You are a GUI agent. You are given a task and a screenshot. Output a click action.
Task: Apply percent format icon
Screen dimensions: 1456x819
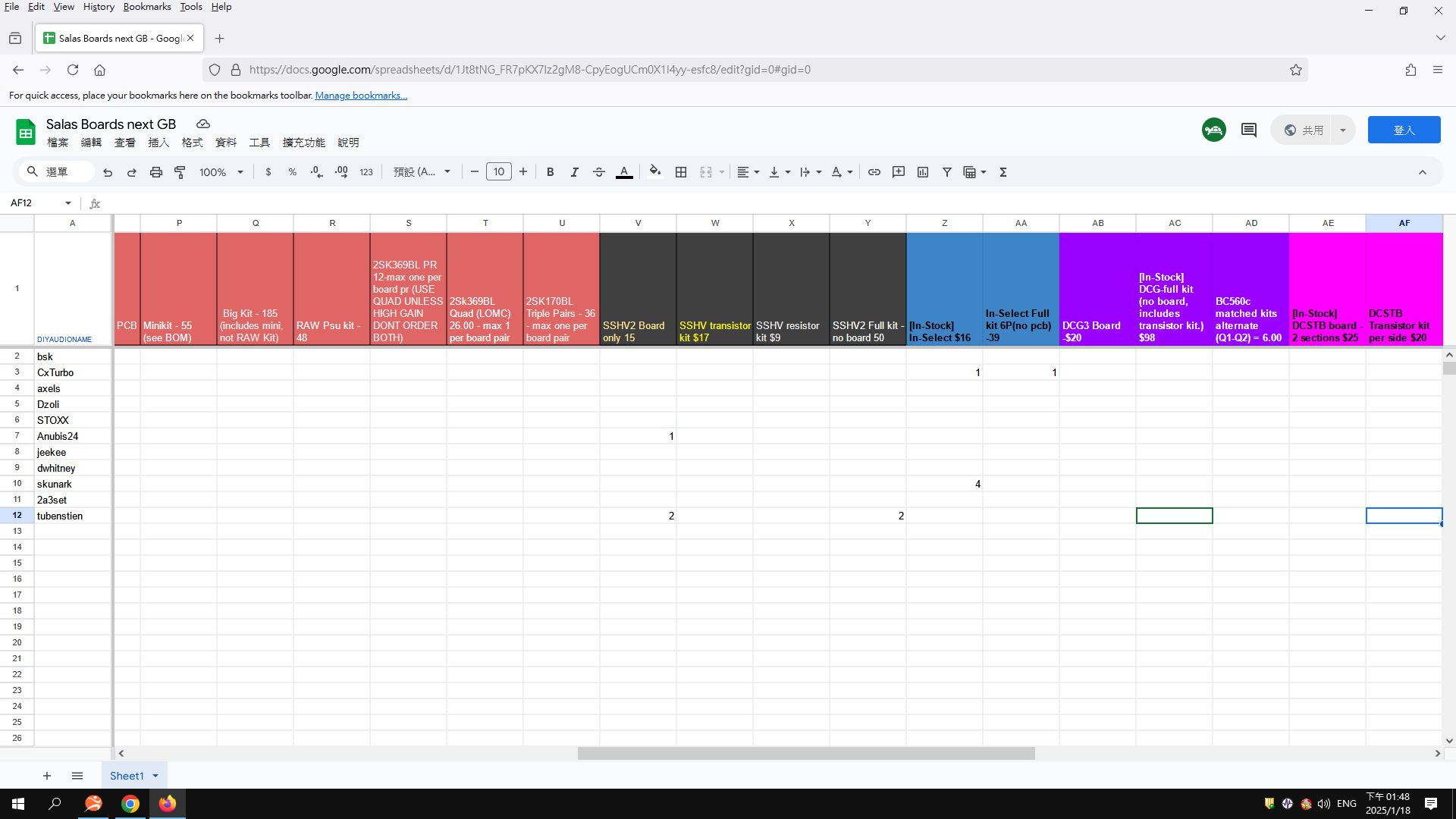pyautogui.click(x=293, y=172)
